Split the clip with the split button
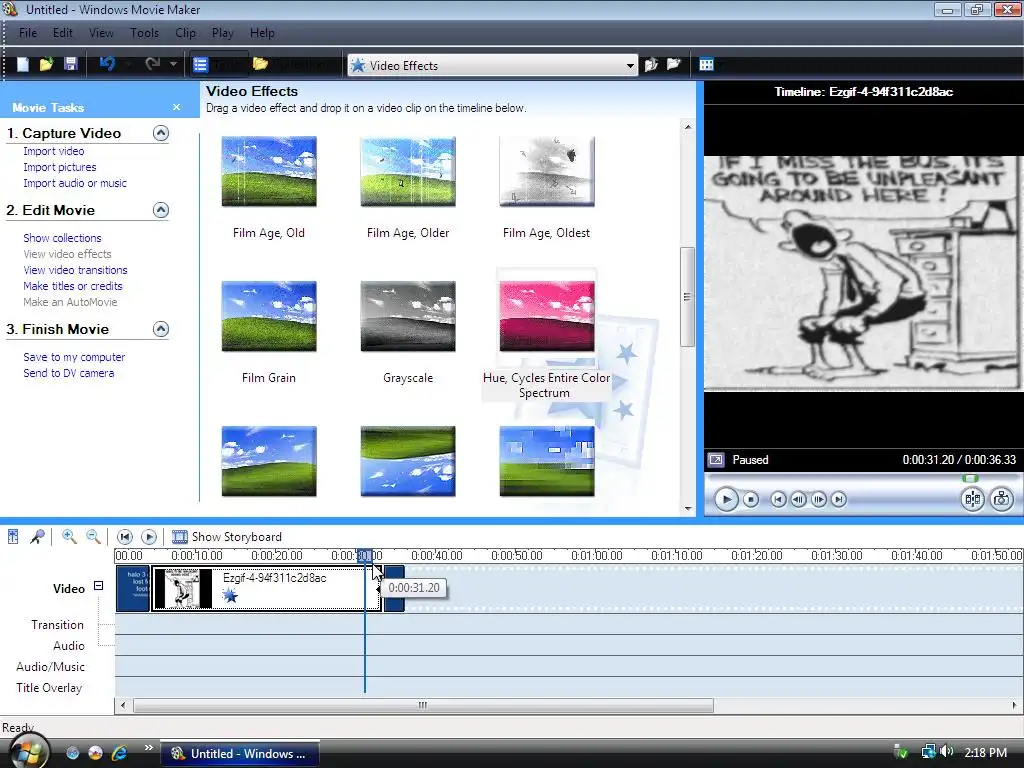The image size is (1024, 768). pyautogui.click(x=972, y=500)
